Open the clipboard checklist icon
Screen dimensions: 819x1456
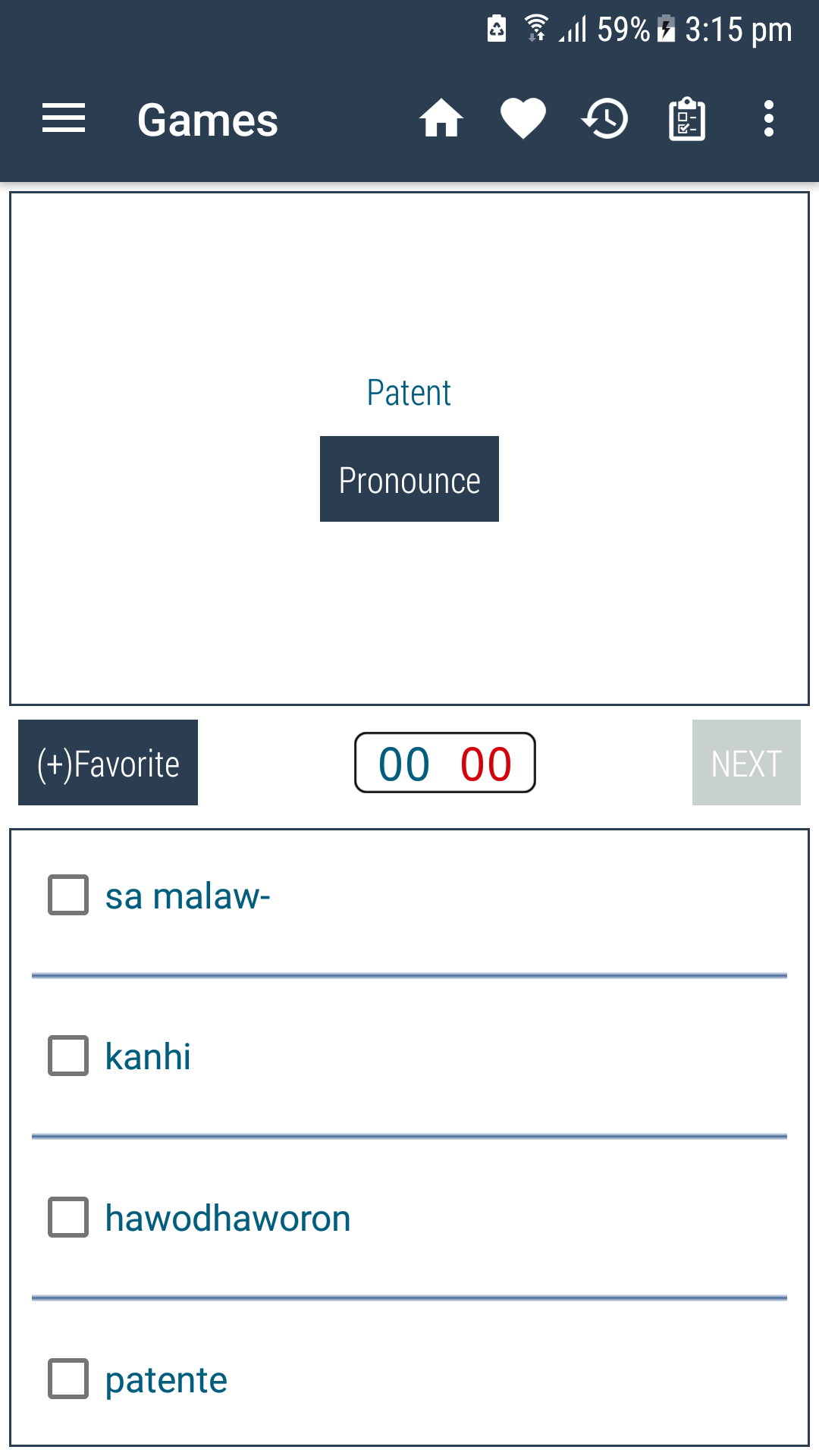click(x=687, y=119)
